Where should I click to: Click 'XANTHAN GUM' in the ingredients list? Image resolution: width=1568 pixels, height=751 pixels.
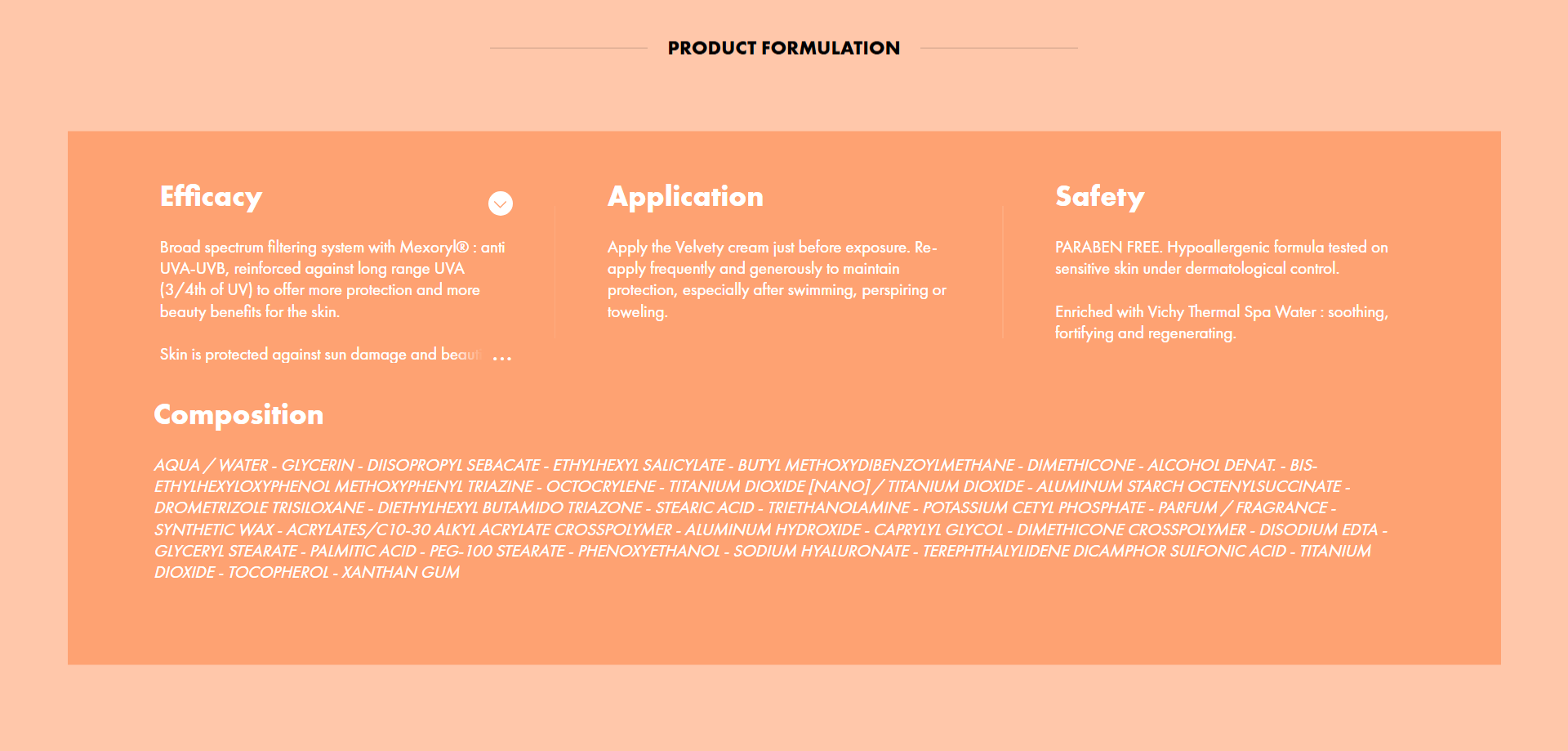click(x=400, y=573)
